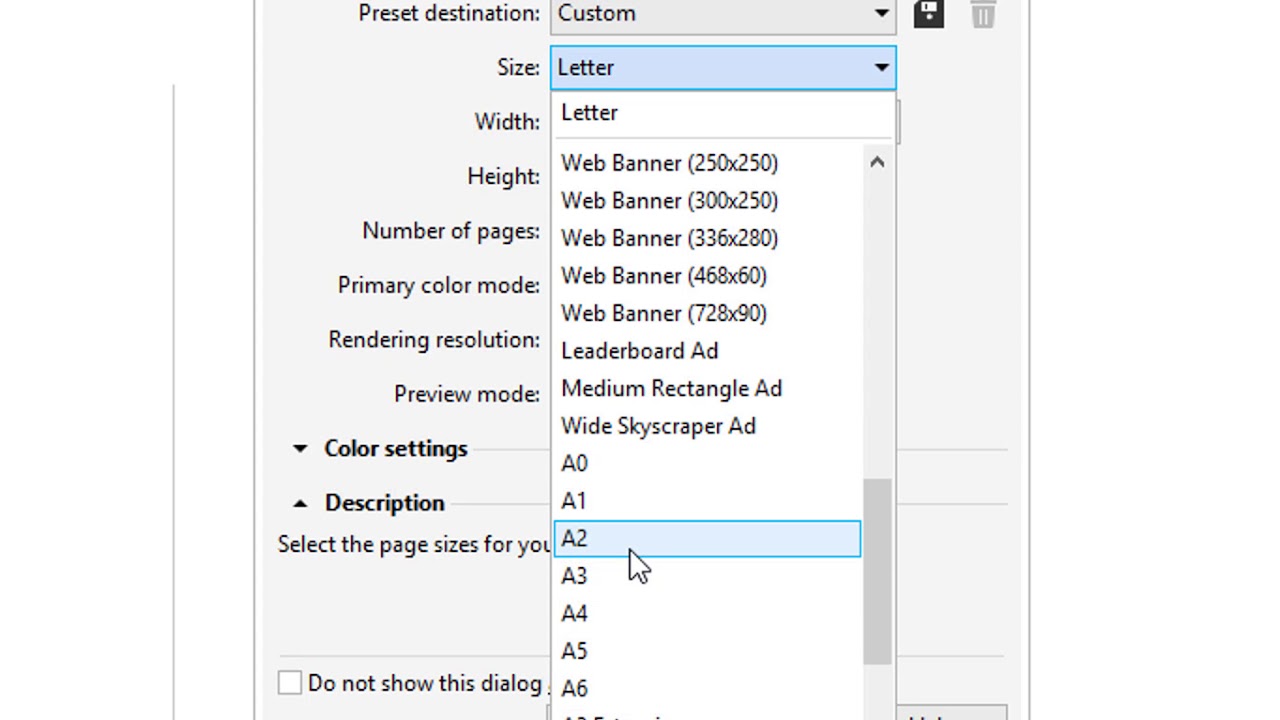Collapse the Size dropdown showing Letter
This screenshot has height=720, width=1280.
tap(723, 67)
